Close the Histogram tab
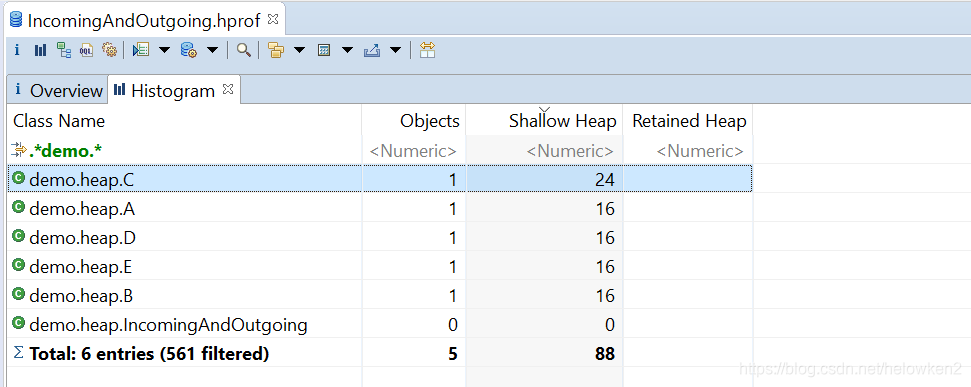 coord(228,89)
